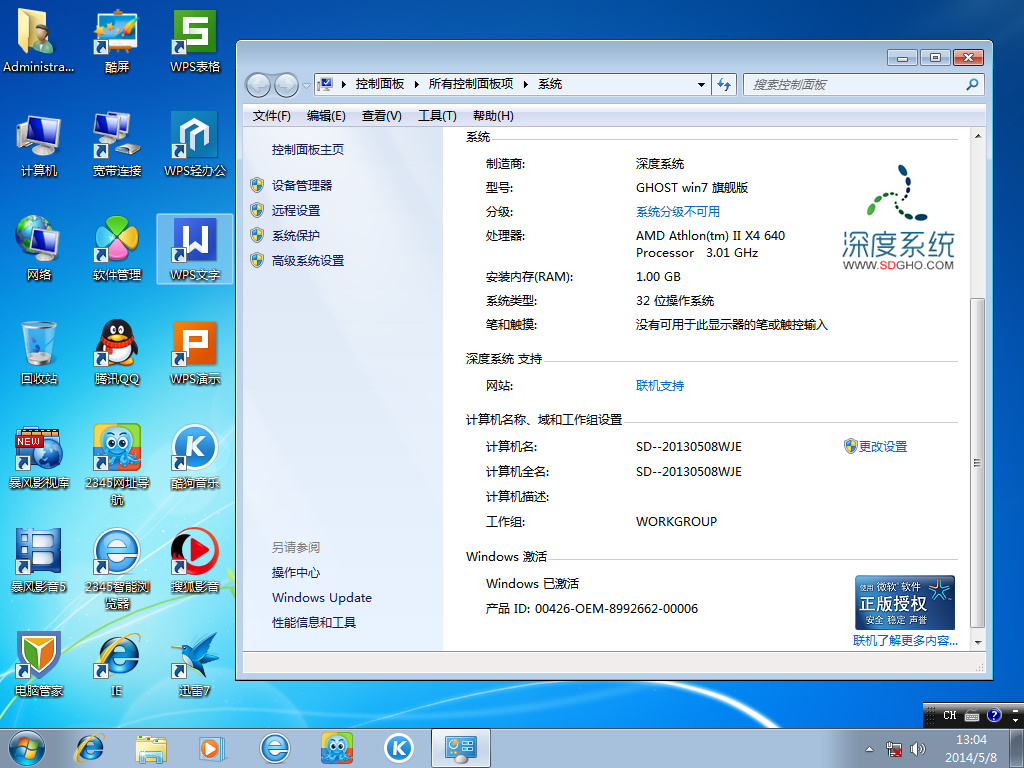This screenshot has width=1024, height=768.
Task: Open the 网络 desktop icon
Action: tap(38, 249)
